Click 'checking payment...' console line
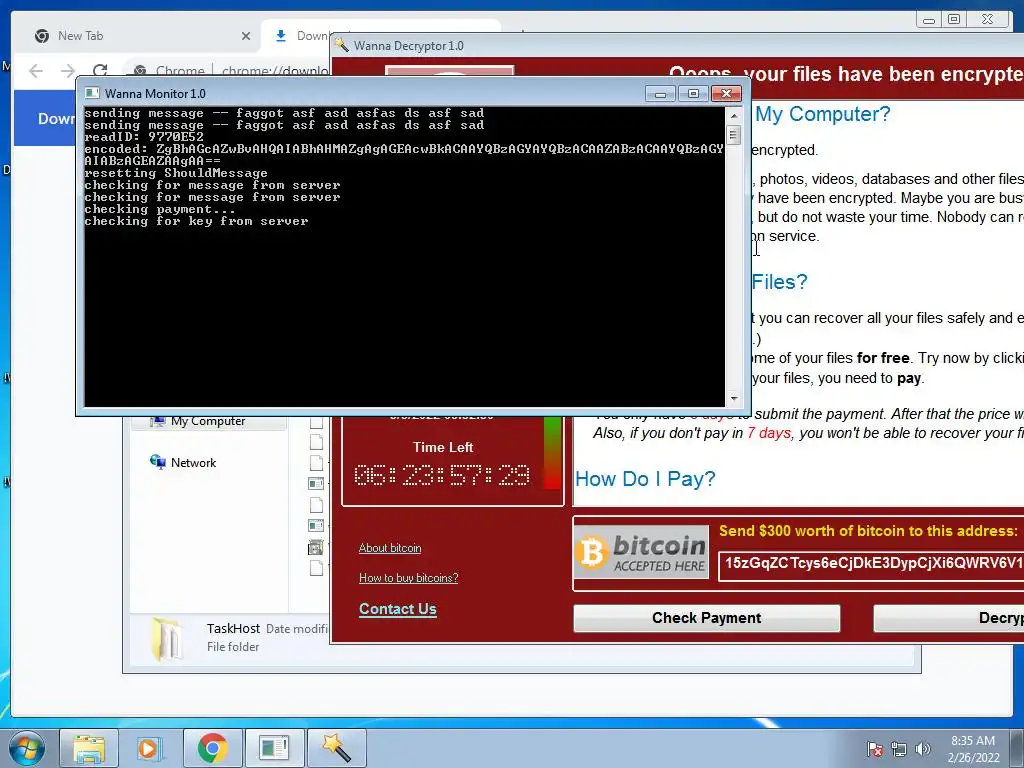The width and height of the screenshot is (1024, 768). coord(159,210)
